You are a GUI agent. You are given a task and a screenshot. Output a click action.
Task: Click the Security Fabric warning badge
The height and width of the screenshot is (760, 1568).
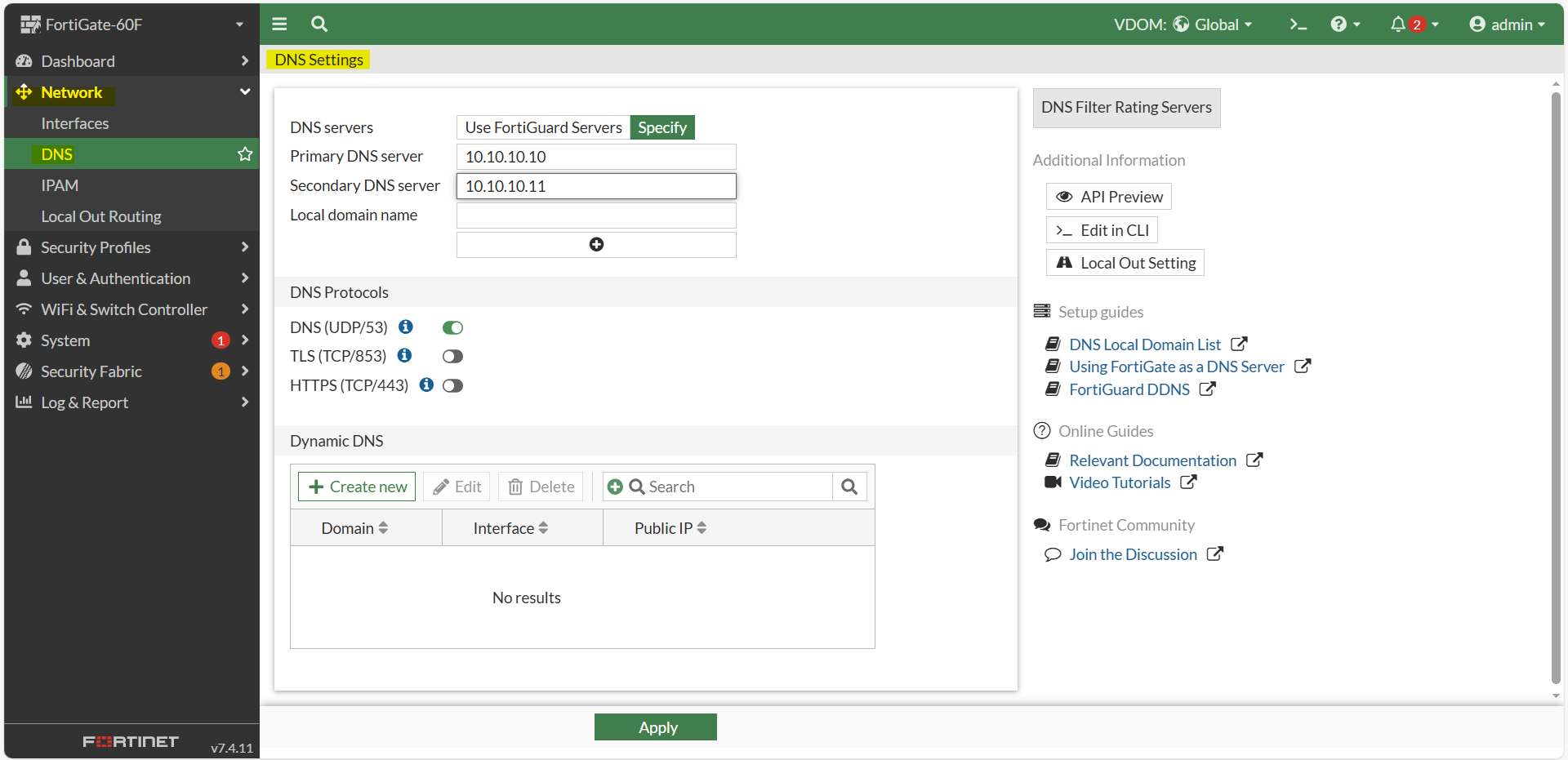(220, 371)
